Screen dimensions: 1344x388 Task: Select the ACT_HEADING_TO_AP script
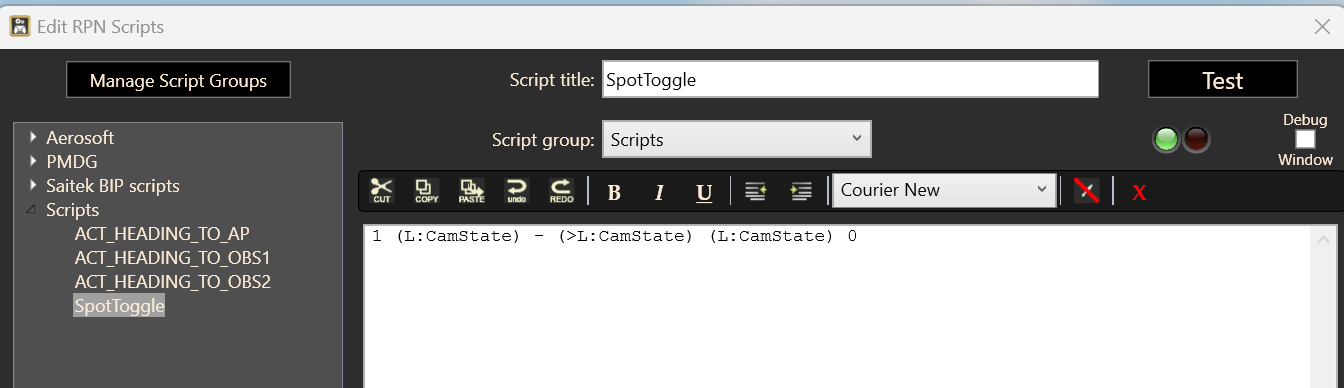162,234
